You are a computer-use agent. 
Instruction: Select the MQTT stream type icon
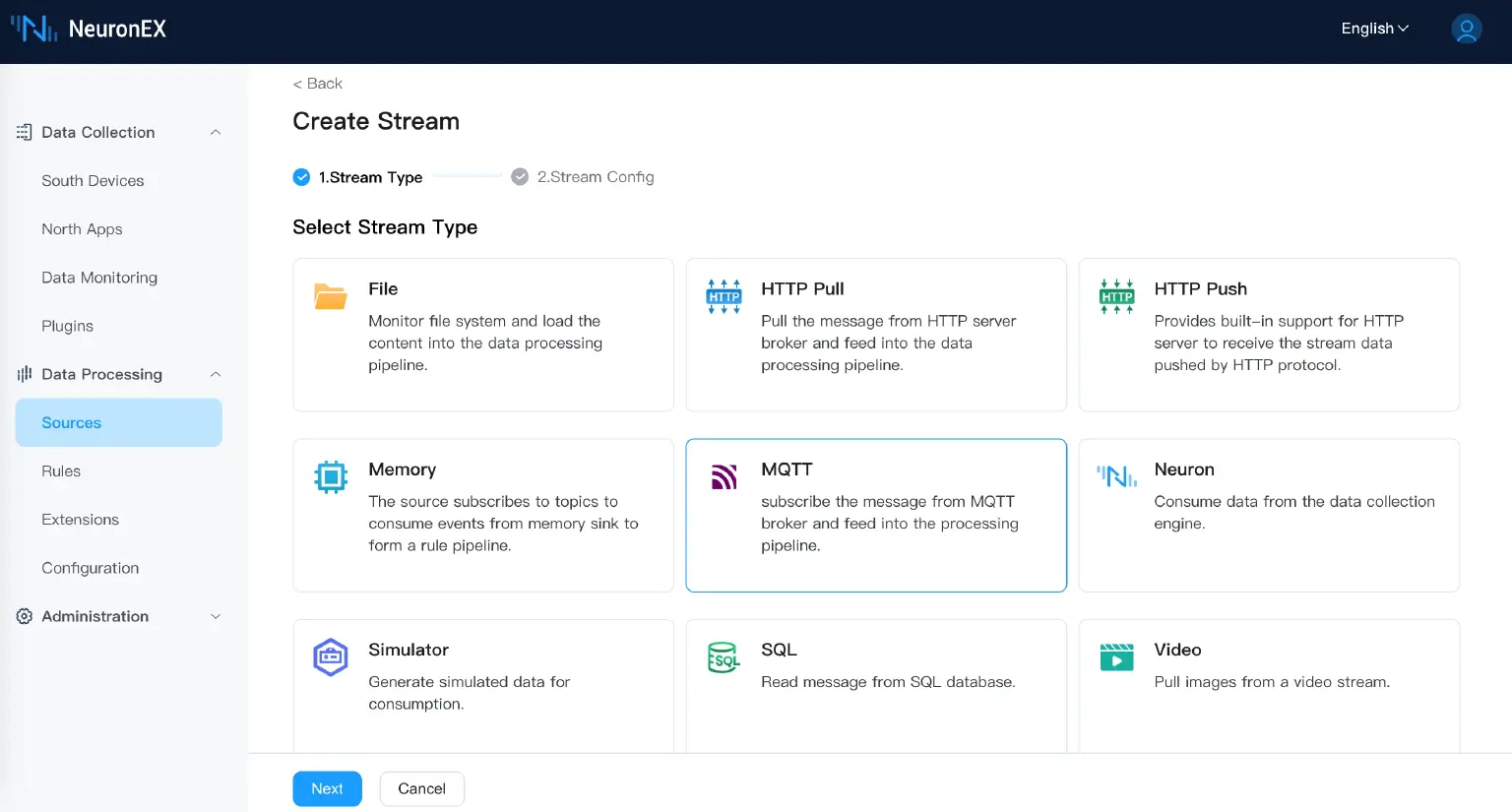click(724, 476)
